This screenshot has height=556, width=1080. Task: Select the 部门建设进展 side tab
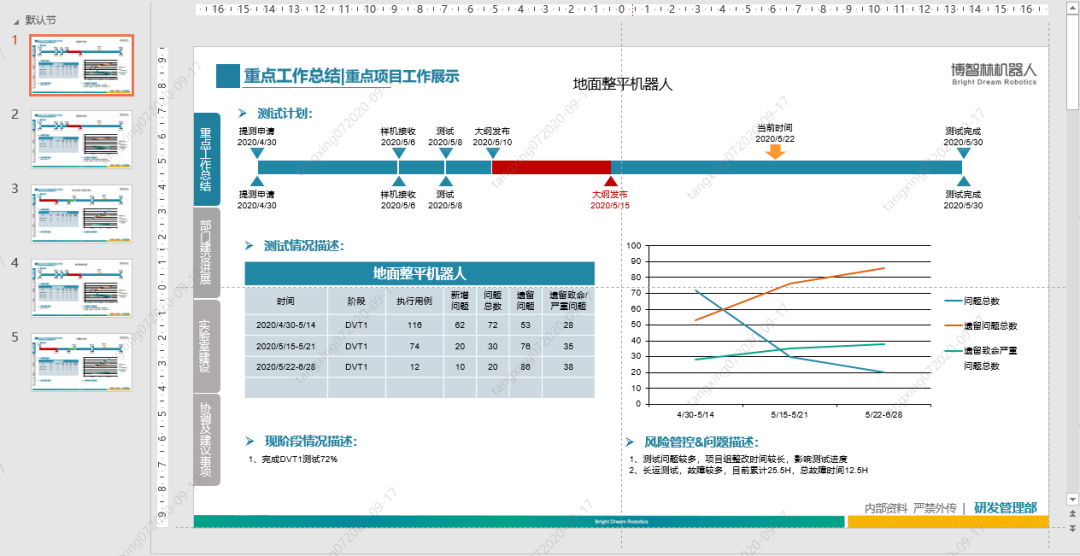(x=207, y=253)
